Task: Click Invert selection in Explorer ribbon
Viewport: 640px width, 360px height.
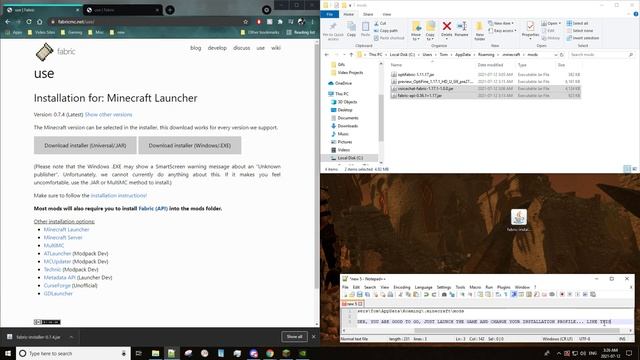Action: click(582, 38)
